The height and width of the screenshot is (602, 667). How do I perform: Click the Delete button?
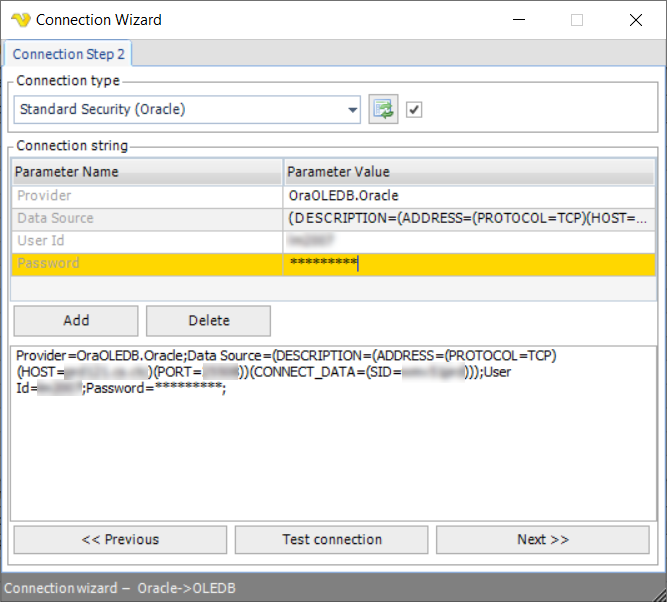click(x=208, y=320)
